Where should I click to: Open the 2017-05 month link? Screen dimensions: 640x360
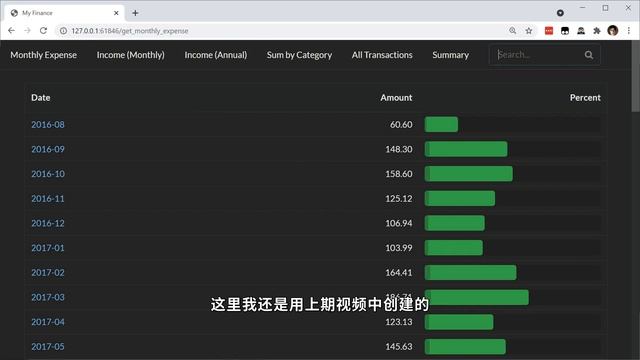[x=48, y=347]
